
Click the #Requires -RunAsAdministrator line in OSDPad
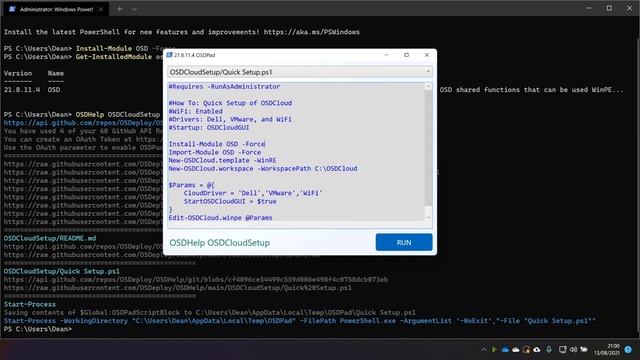pos(224,87)
